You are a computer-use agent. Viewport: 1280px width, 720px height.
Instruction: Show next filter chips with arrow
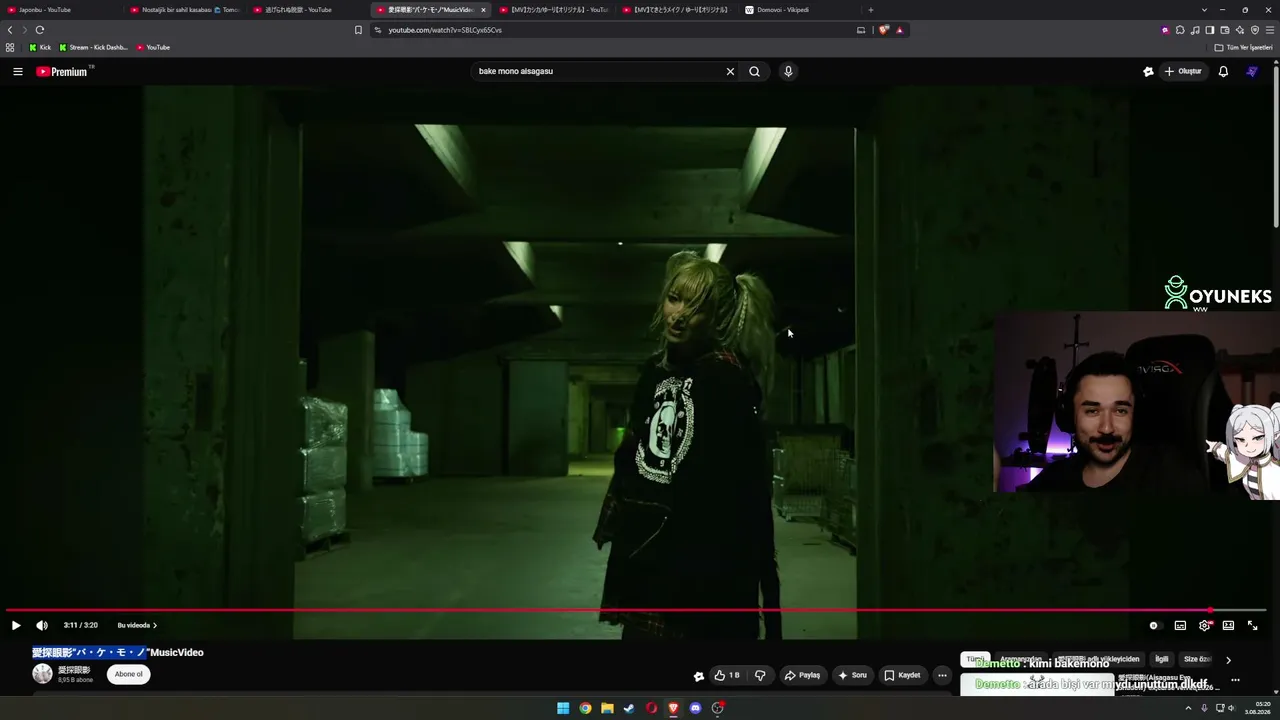click(x=1228, y=659)
